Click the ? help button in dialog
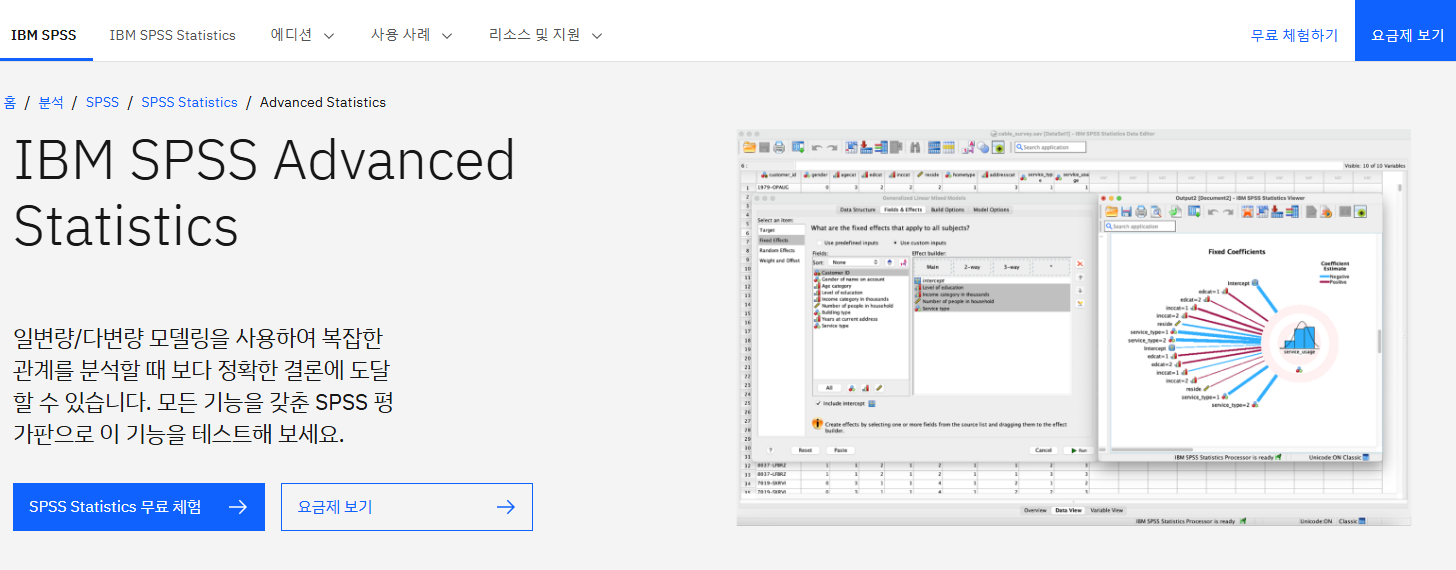The image size is (1456, 570). pyautogui.click(x=771, y=450)
